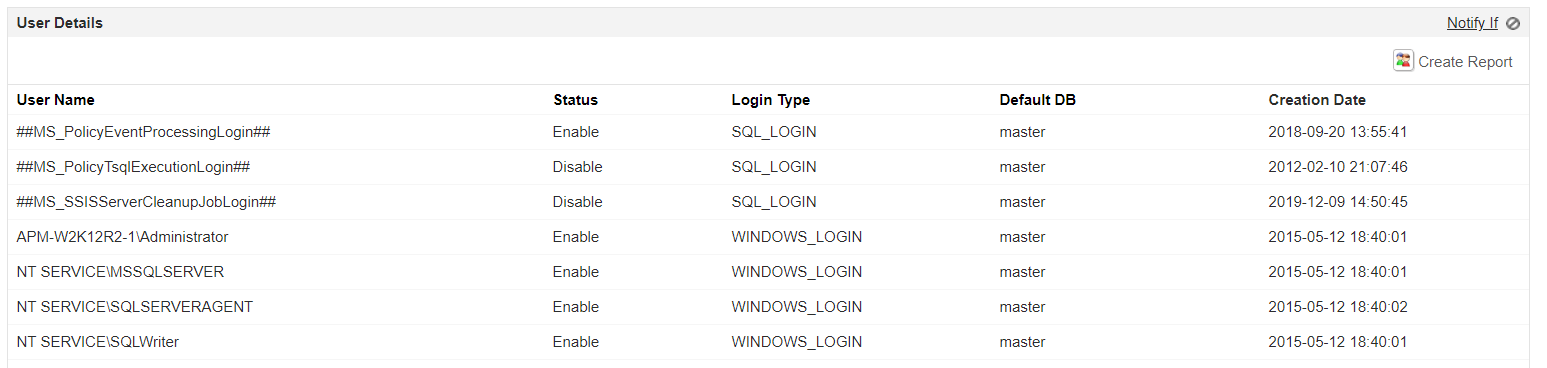Click the Create Report text link
This screenshot has width=1547, height=368.
click(1465, 62)
